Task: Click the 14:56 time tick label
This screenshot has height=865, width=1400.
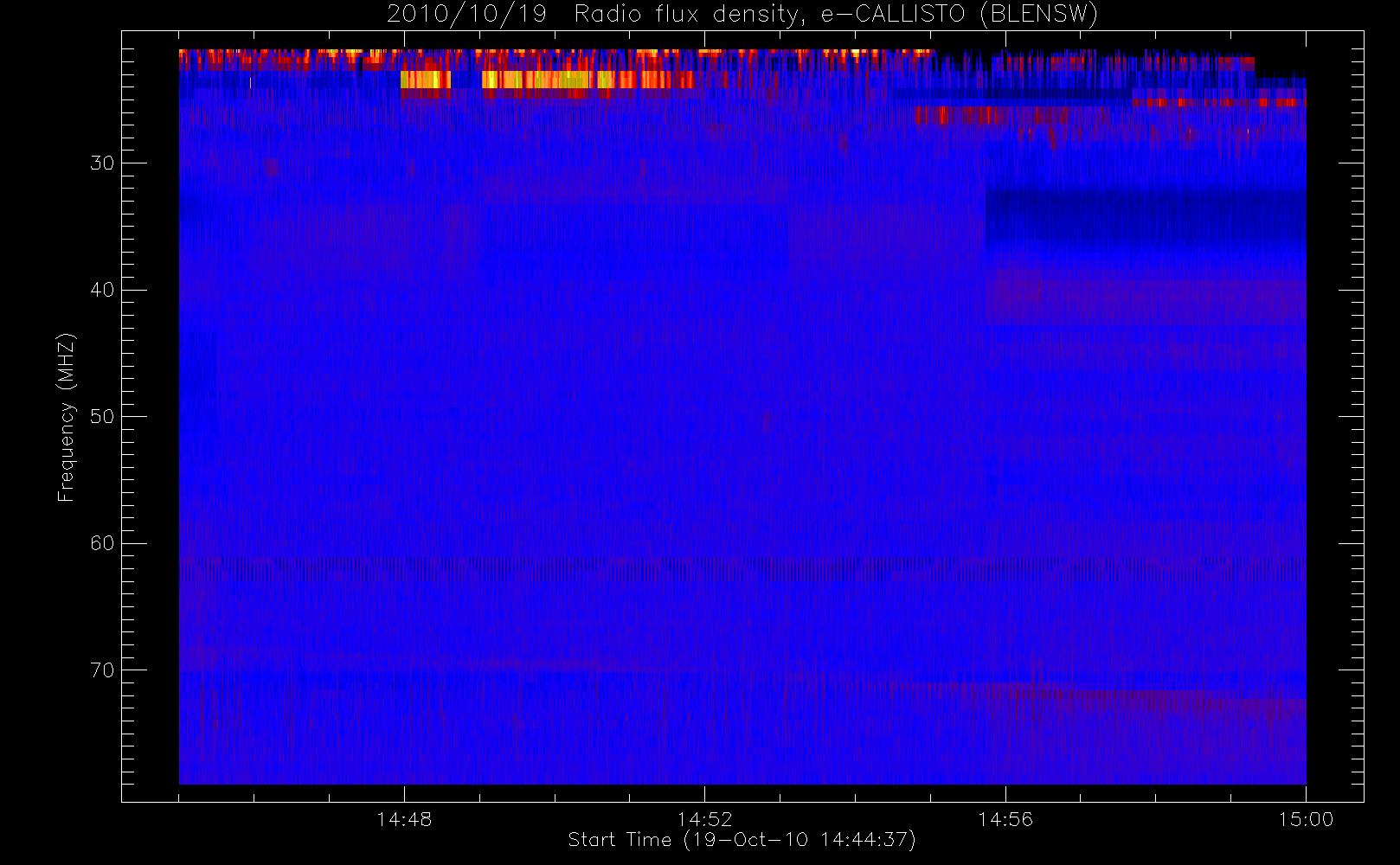Action: tap(1005, 819)
